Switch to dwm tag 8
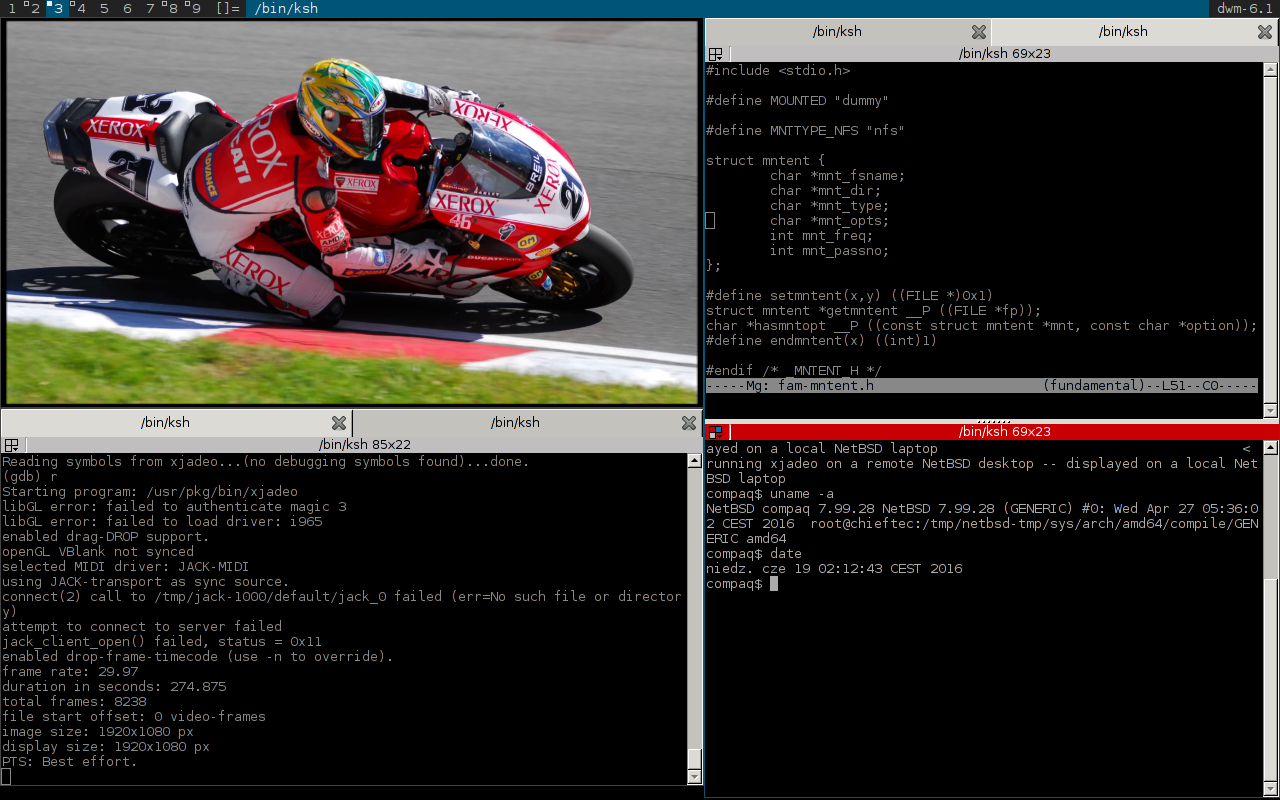1280x800 pixels. click(x=173, y=8)
